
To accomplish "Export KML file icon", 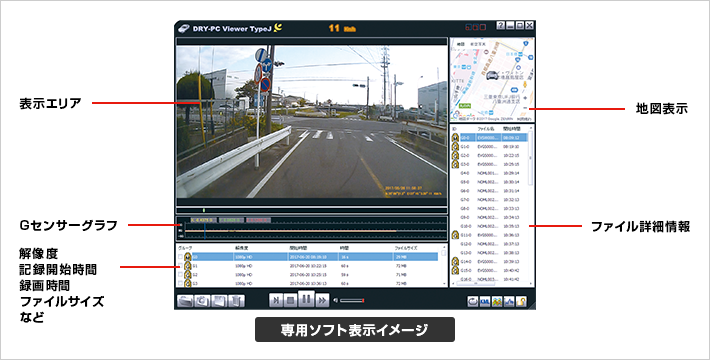I will click(x=485, y=301).
